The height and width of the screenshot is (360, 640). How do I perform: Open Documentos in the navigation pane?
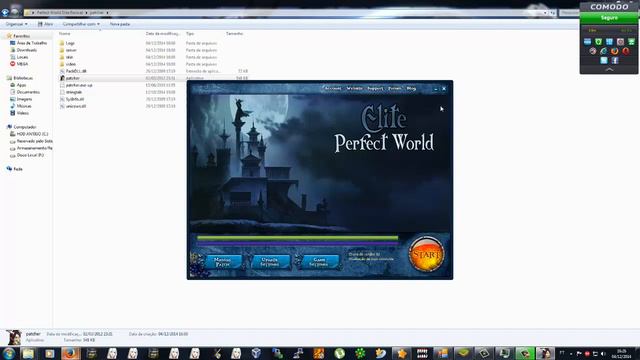(28, 92)
